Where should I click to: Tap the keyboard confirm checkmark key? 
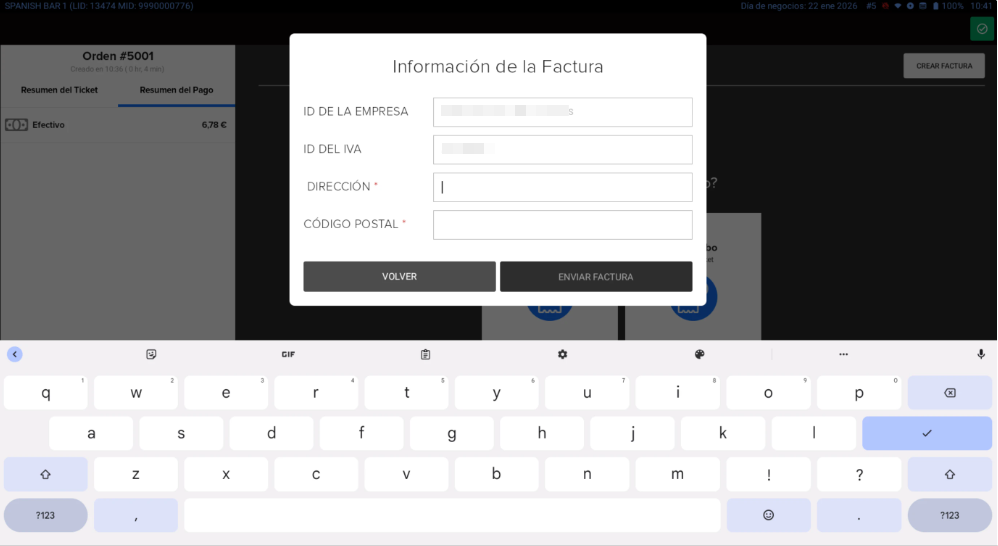tap(927, 433)
